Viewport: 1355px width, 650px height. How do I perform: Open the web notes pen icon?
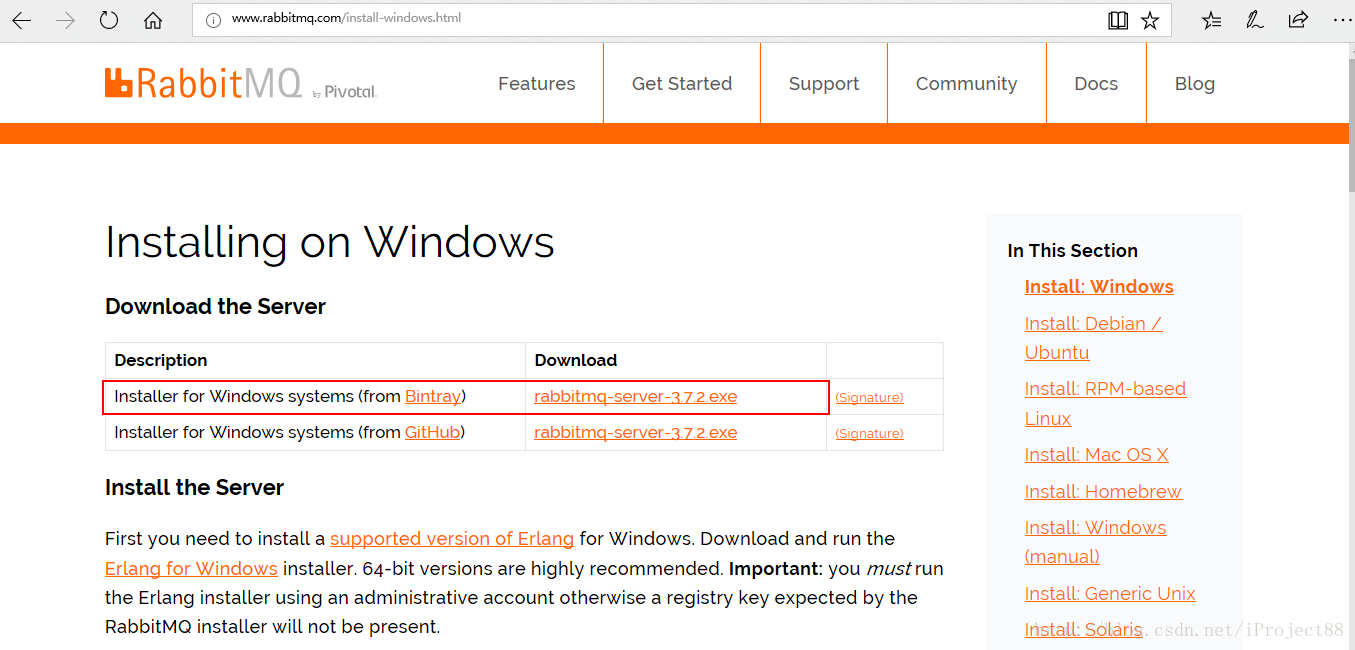click(x=1255, y=20)
